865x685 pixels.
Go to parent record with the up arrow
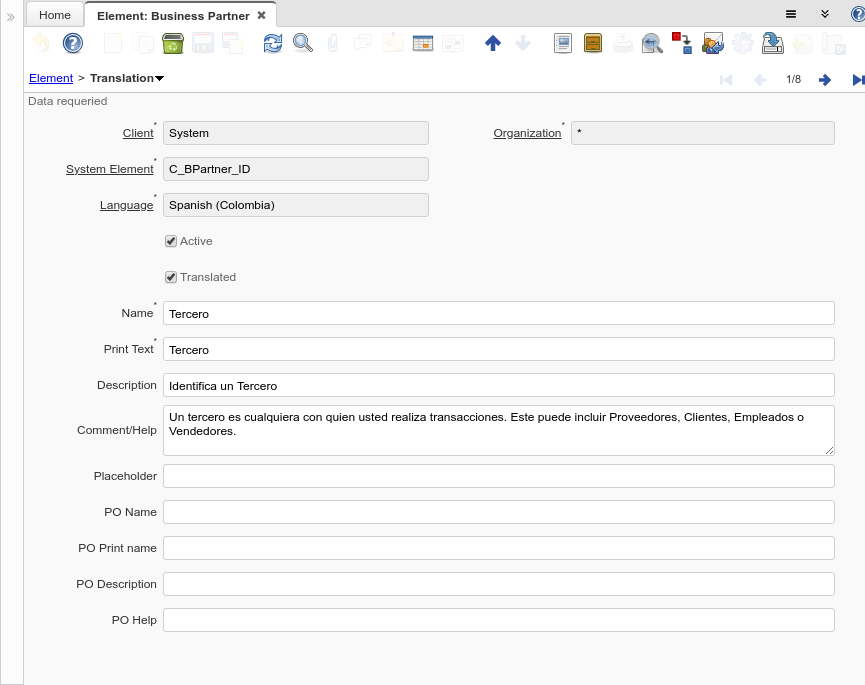pyautogui.click(x=493, y=43)
